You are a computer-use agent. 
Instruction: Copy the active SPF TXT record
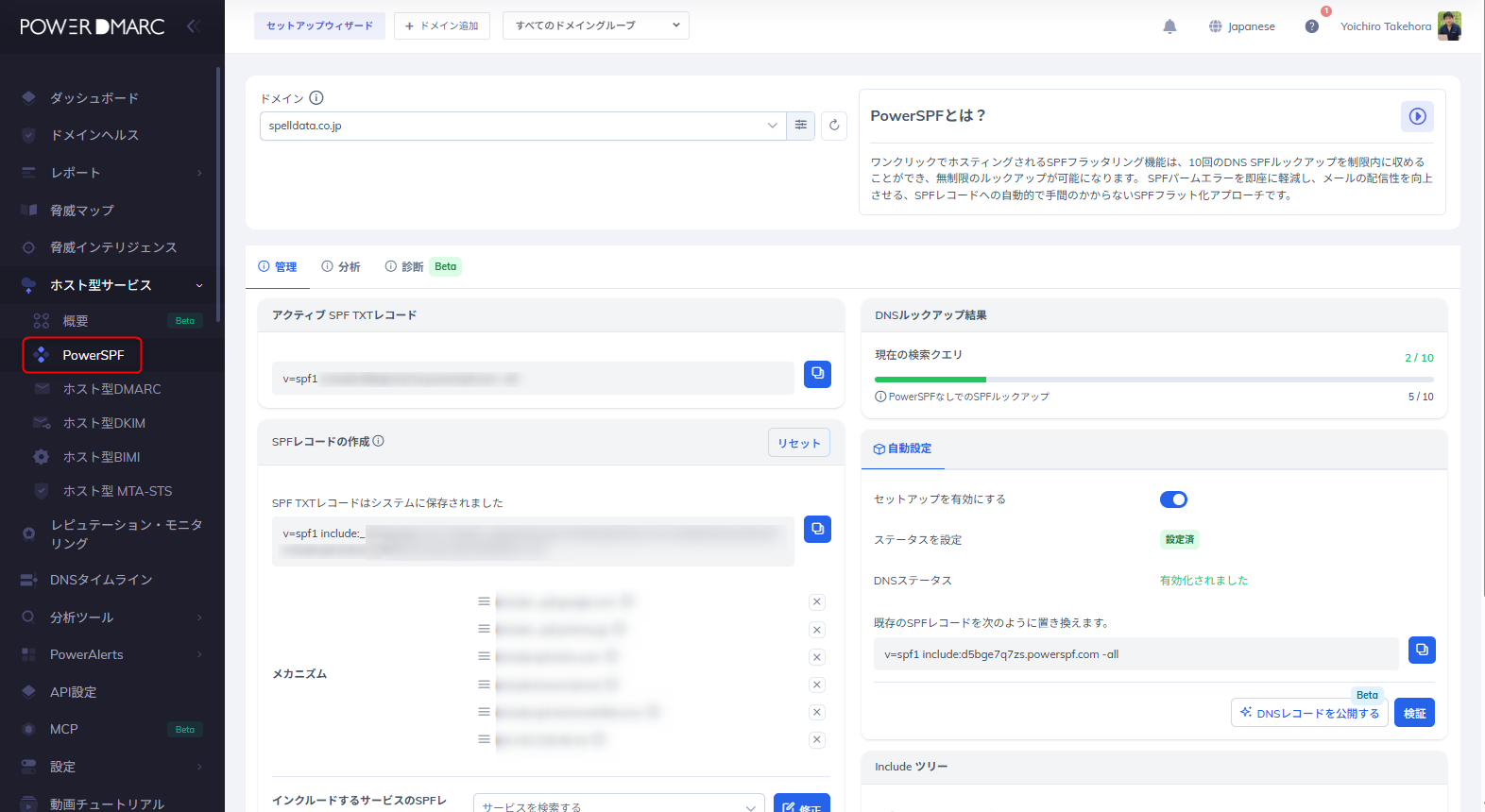click(x=817, y=374)
